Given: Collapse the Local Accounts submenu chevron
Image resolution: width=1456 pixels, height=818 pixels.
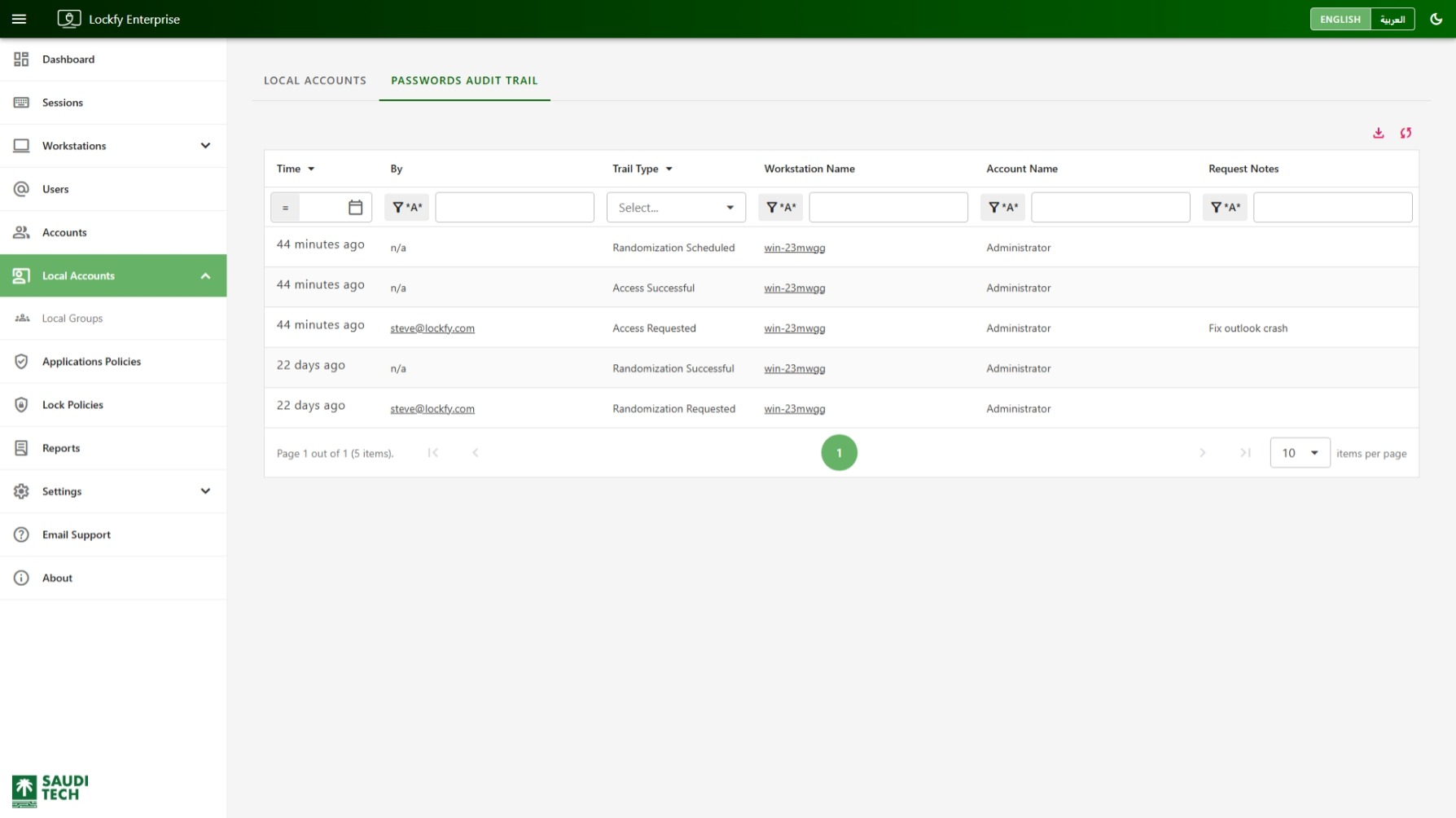Looking at the screenshot, I should tap(205, 275).
